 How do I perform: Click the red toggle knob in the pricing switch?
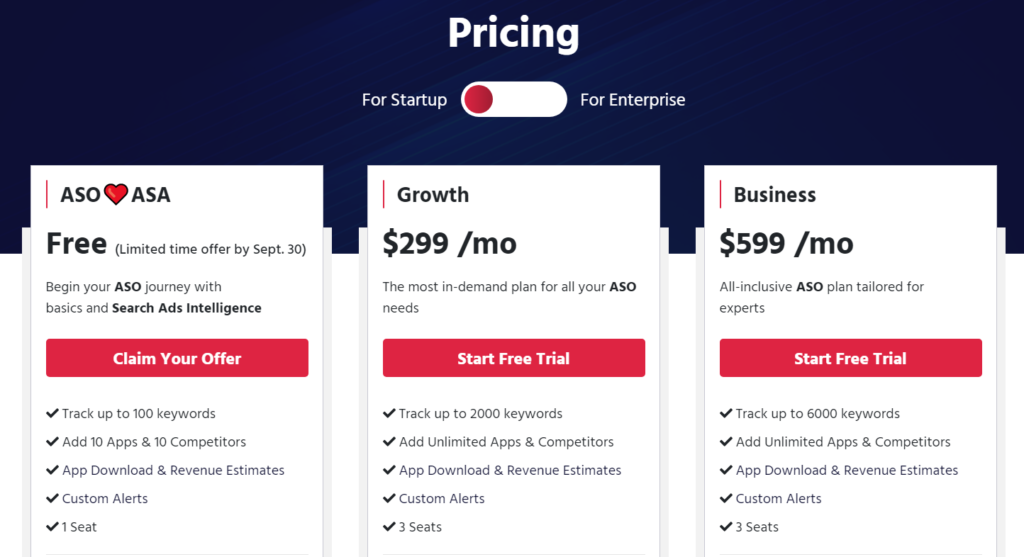[479, 99]
